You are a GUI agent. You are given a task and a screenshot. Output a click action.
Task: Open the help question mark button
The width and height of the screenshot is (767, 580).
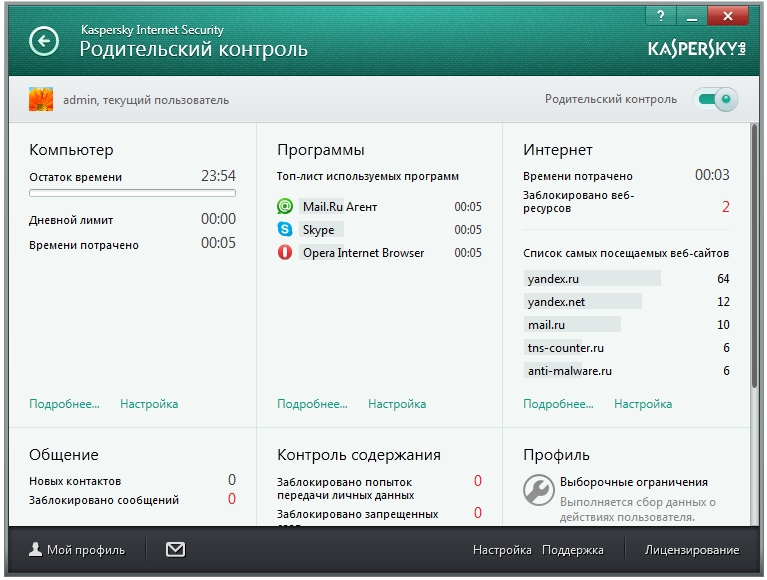[661, 16]
